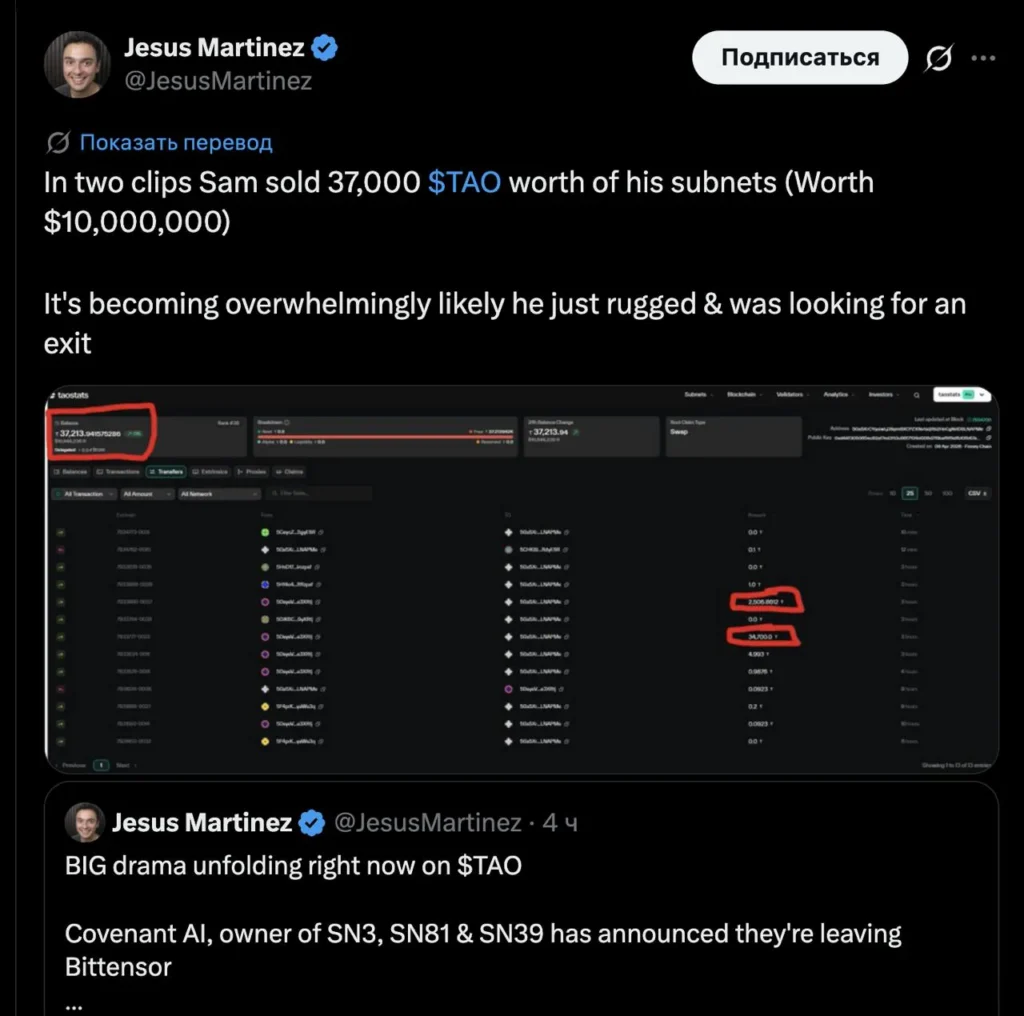The width and height of the screenshot is (1024, 1016).
Task: Click Jesus Martinez's profile avatar at top
Action: point(76,64)
